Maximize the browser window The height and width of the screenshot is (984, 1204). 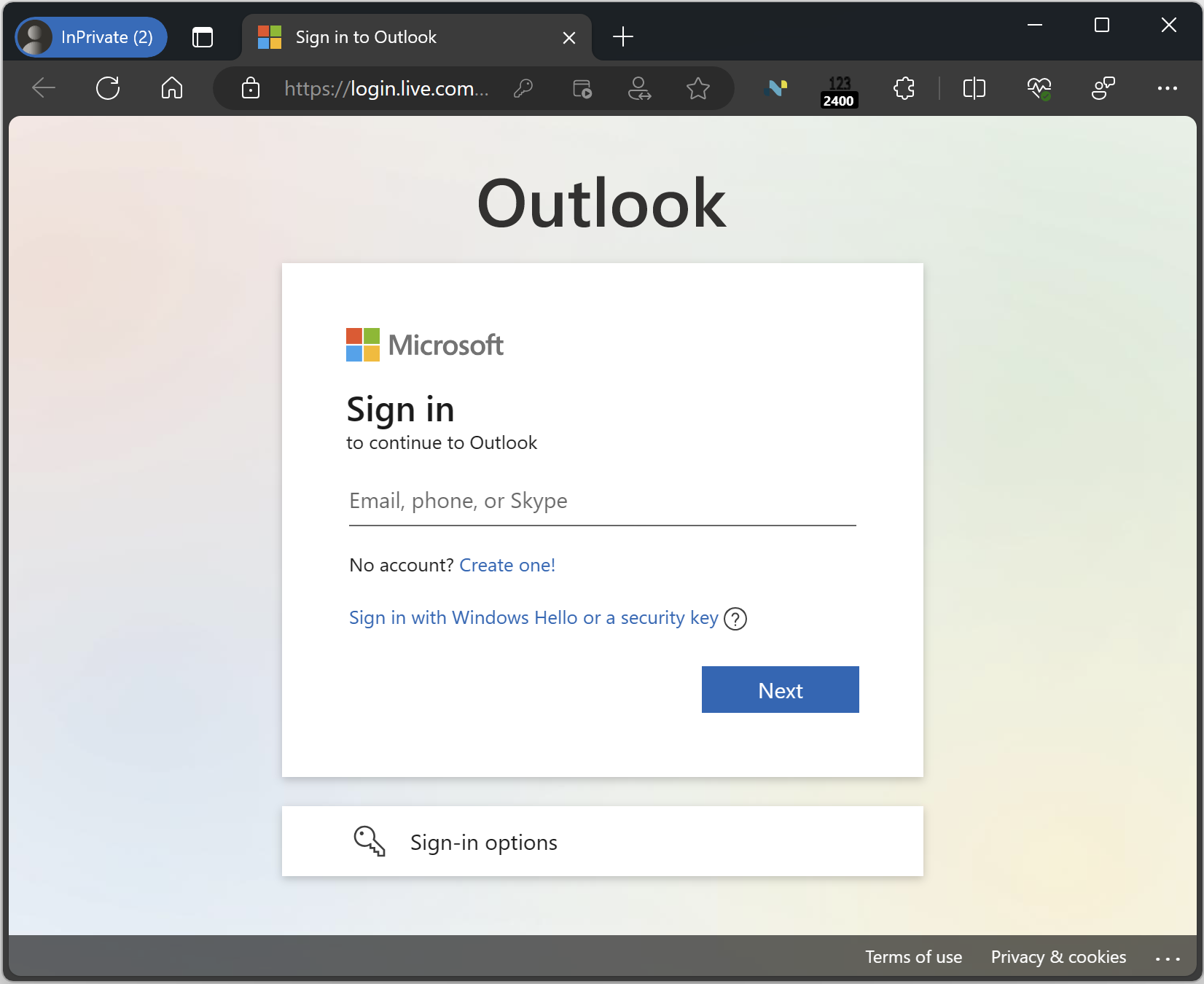tap(1102, 25)
